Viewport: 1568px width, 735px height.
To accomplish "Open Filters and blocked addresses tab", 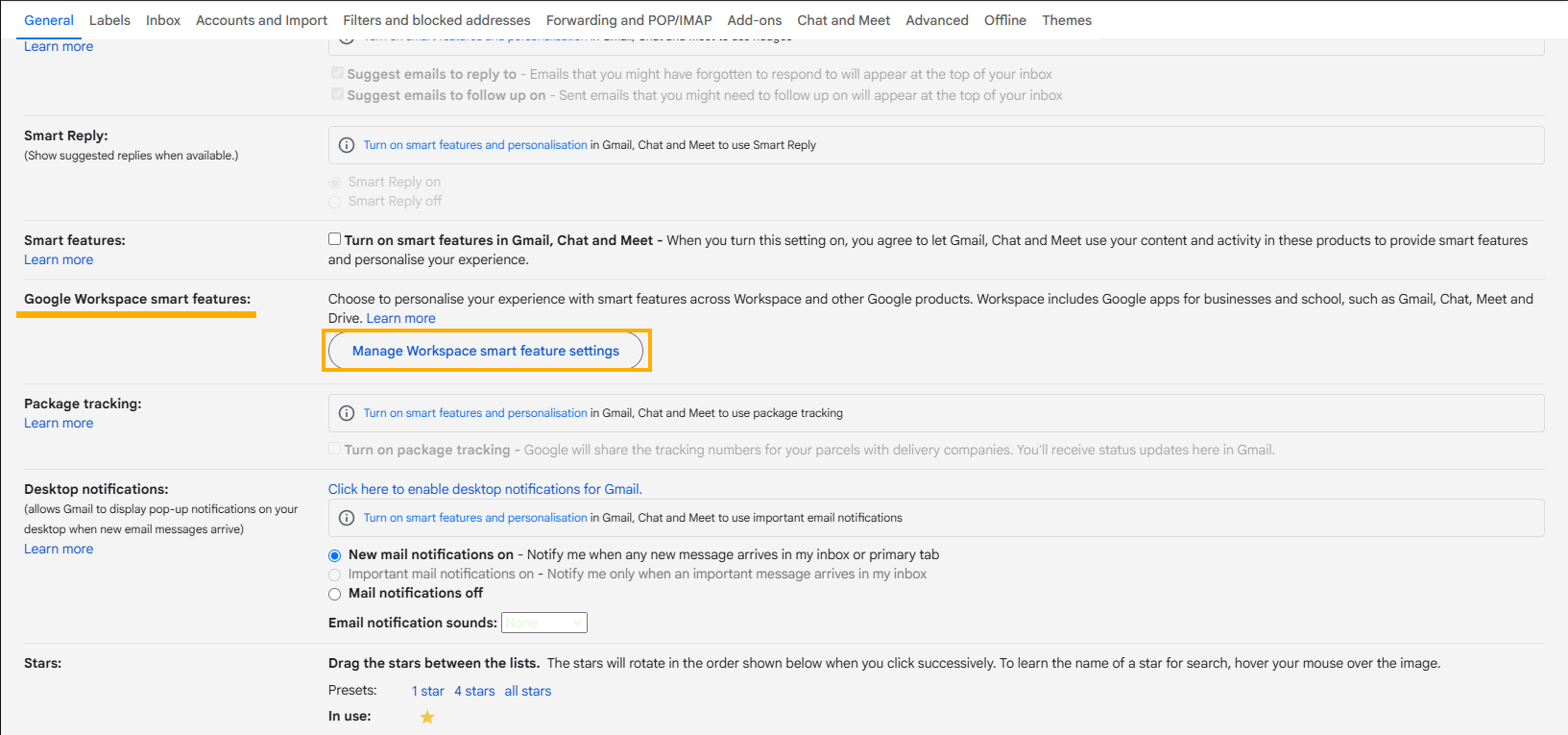I will (437, 20).
